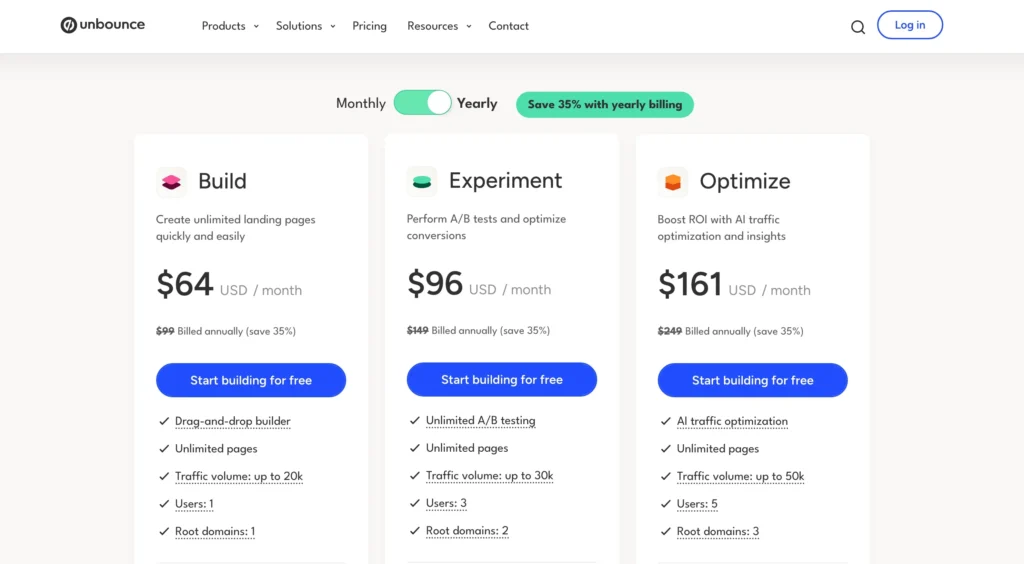Open the Contact page
1024x564 pixels.
[x=508, y=26]
